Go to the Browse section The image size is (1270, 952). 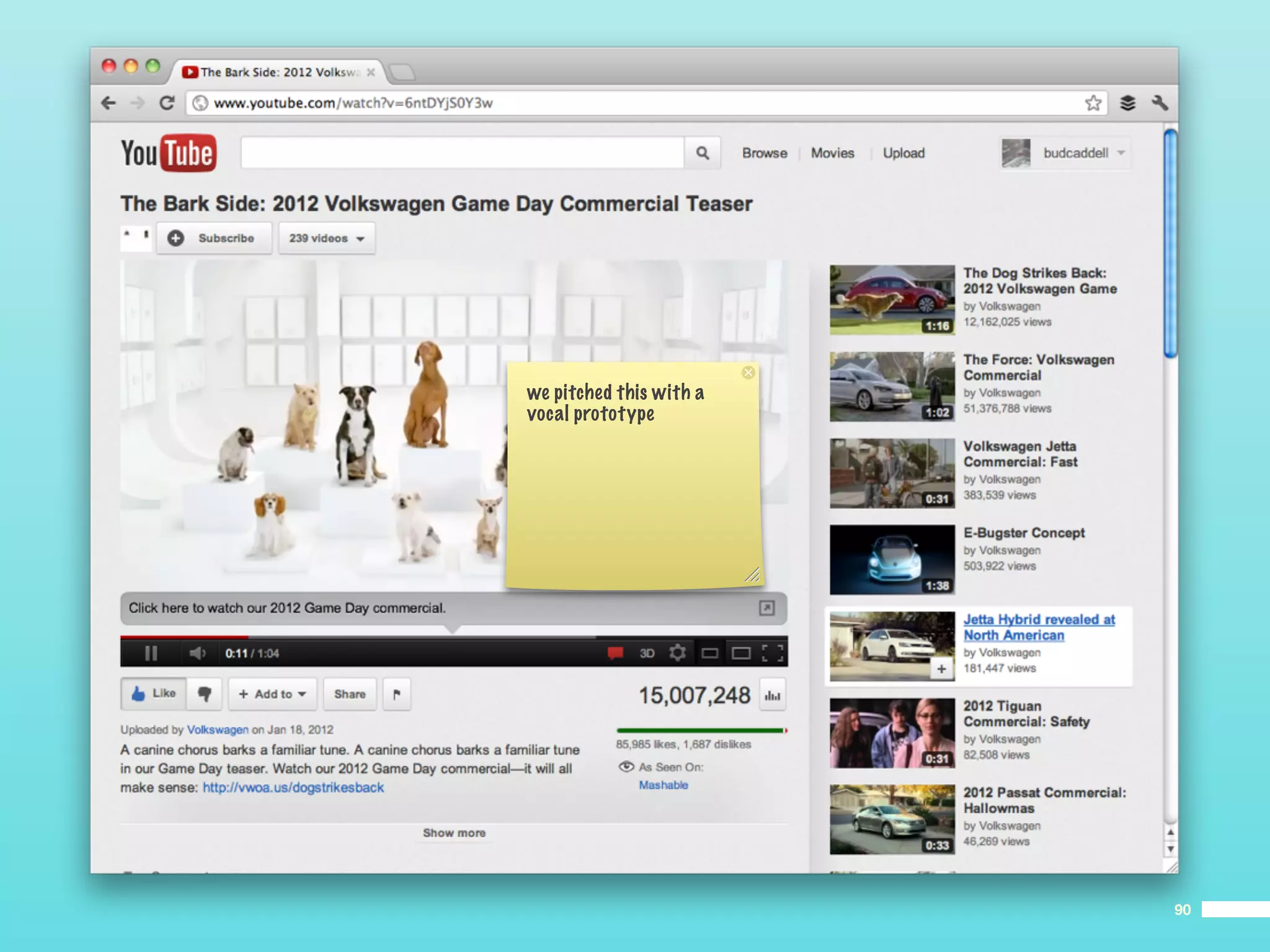(x=765, y=153)
